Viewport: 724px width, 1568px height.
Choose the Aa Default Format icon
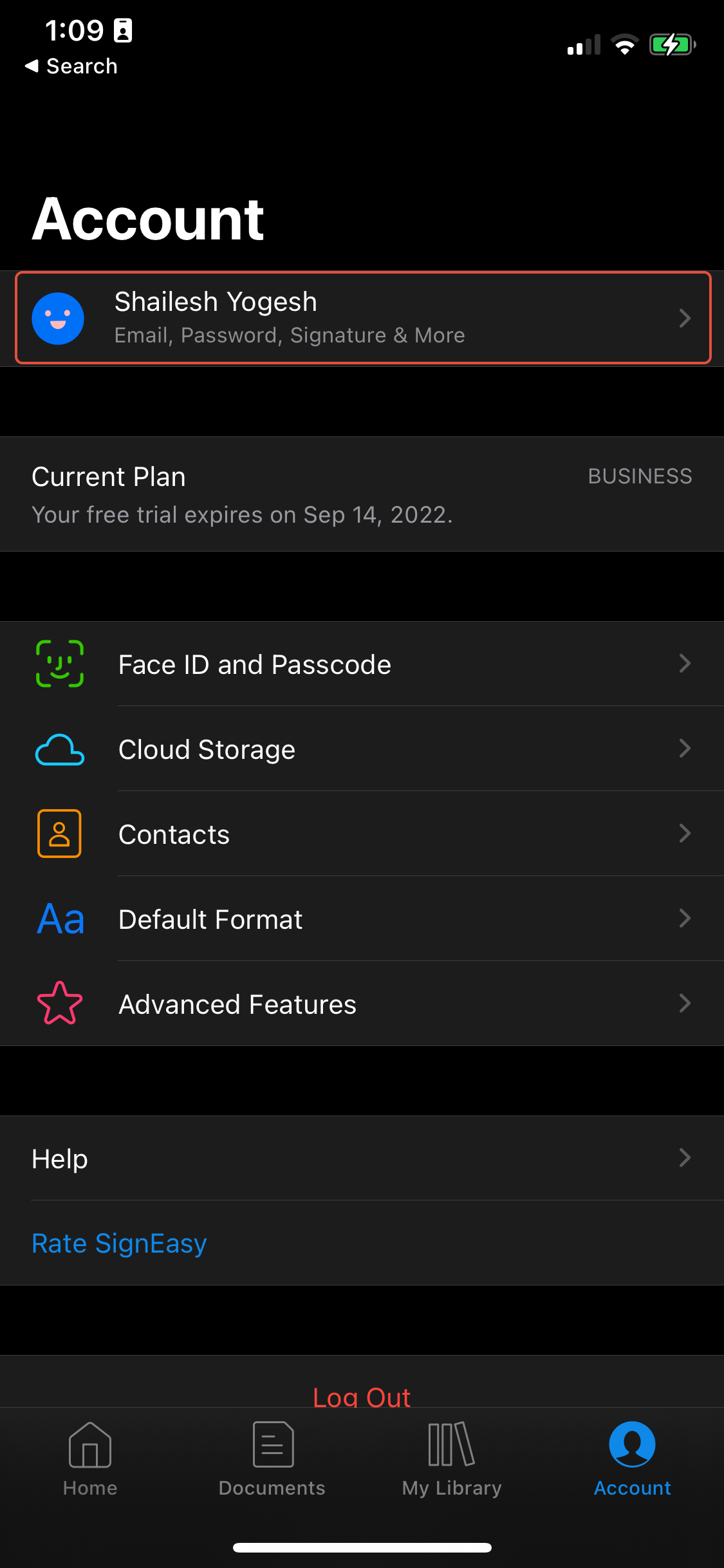coord(61,919)
